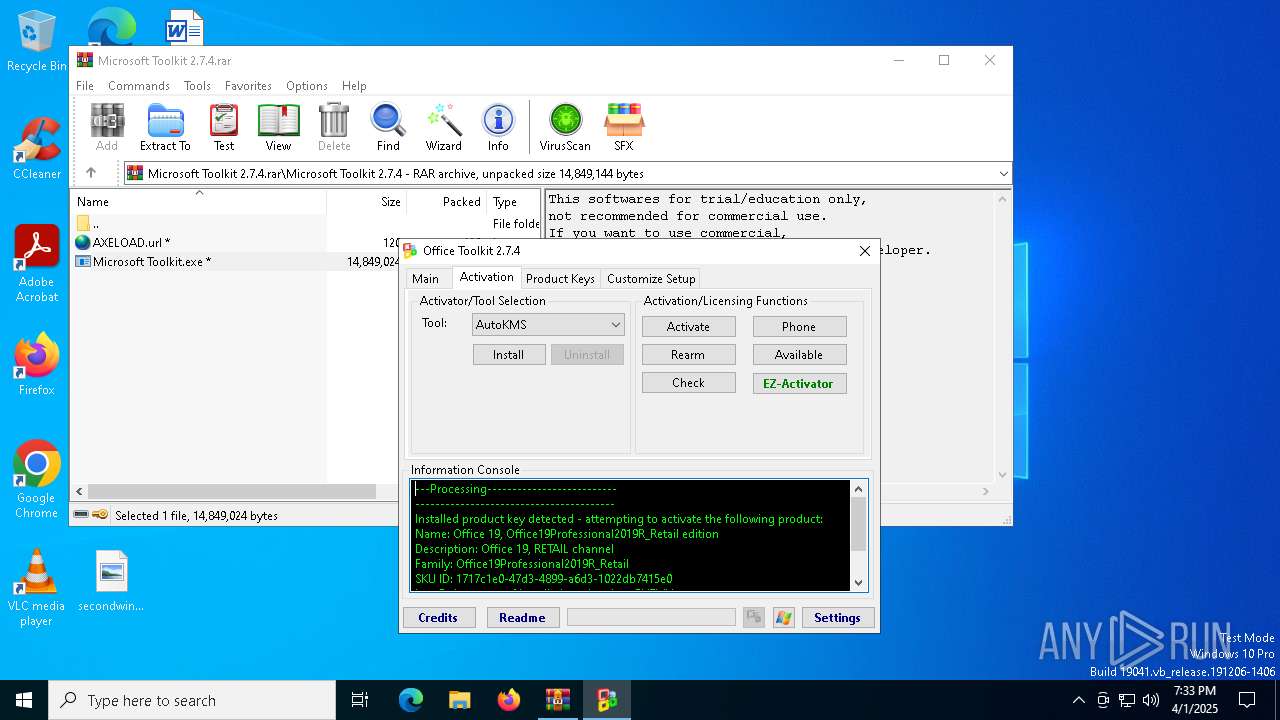Open Adobe Acrobat desktop shortcut

pyautogui.click(x=37, y=264)
